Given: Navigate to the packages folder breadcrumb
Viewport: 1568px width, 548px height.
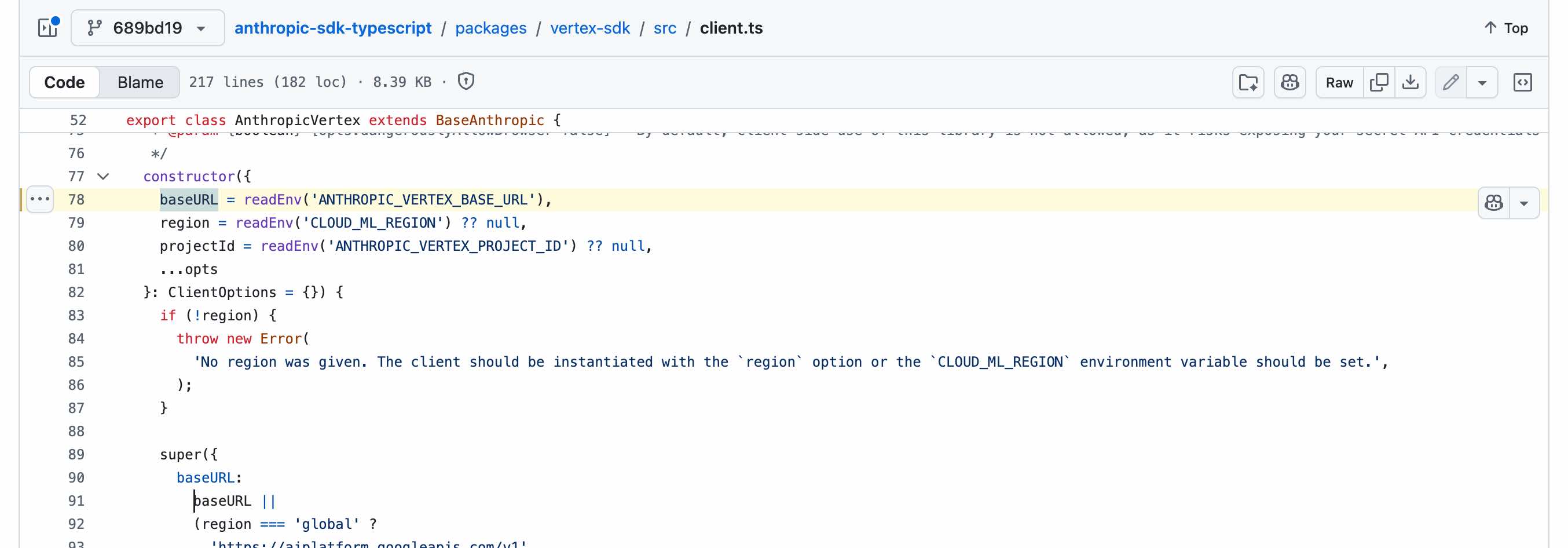Looking at the screenshot, I should (x=490, y=28).
